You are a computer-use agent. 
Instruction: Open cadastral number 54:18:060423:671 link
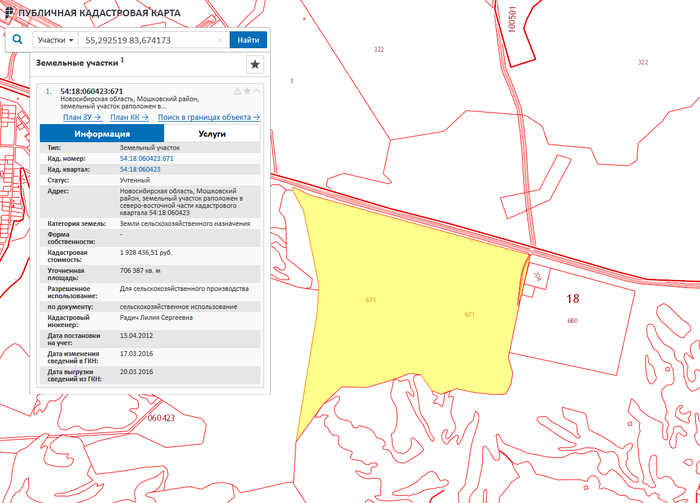(146, 159)
